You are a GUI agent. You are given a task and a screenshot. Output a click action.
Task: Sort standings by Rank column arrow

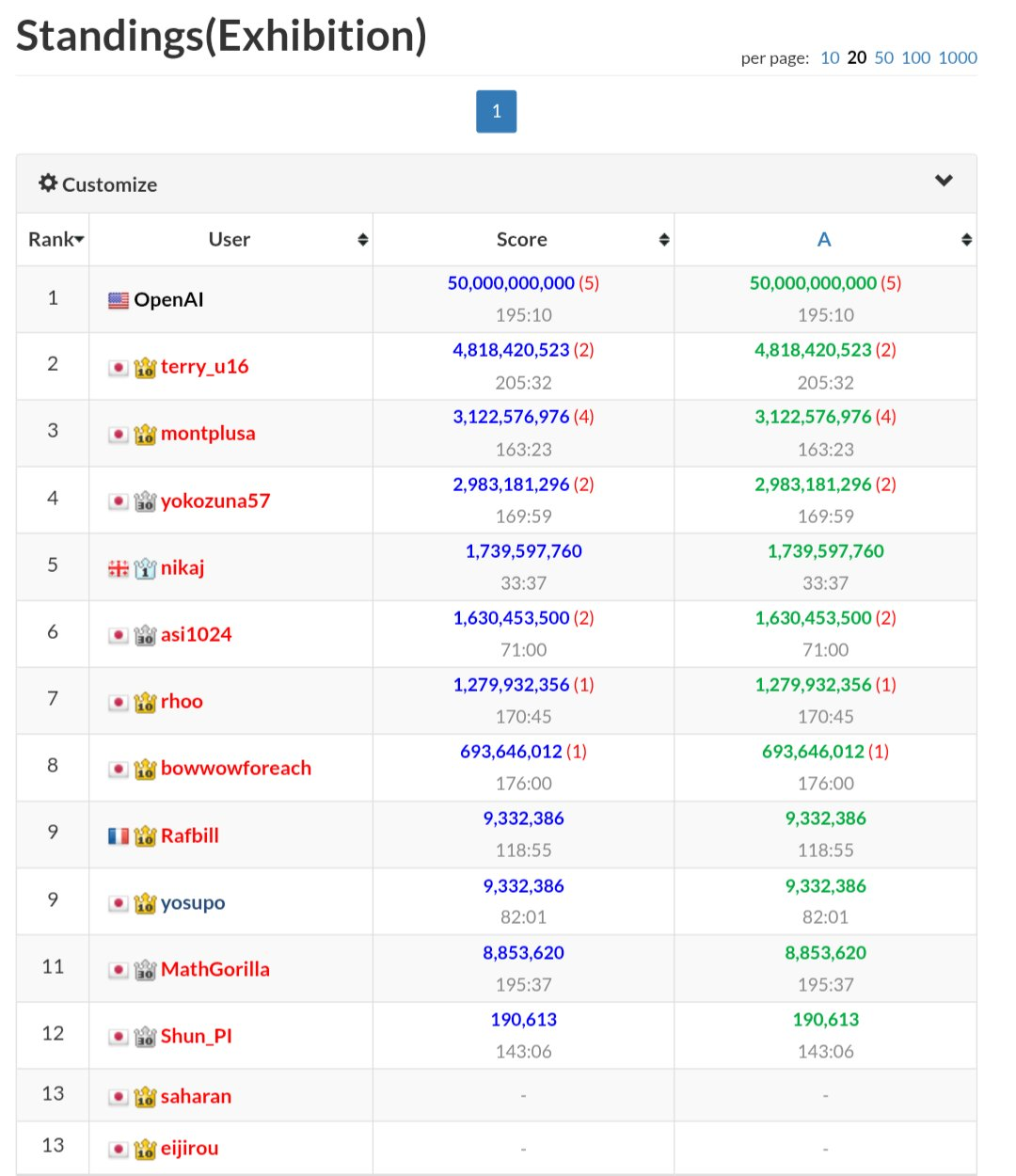80,240
